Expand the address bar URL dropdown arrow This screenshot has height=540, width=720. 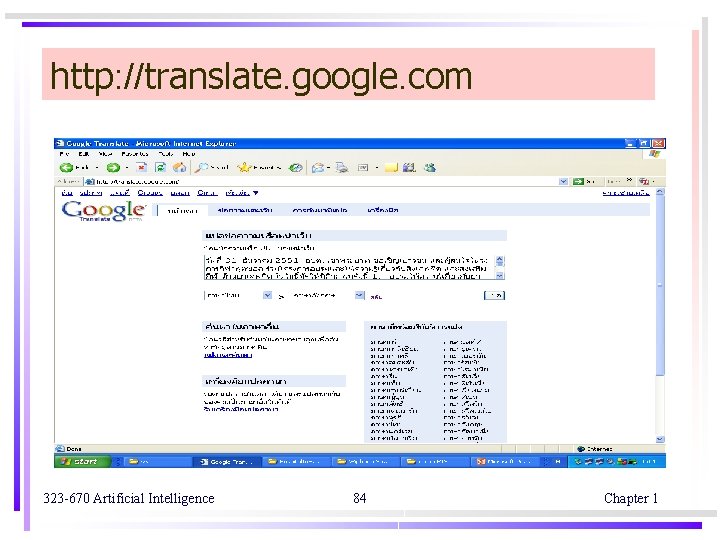pyautogui.click(x=563, y=181)
